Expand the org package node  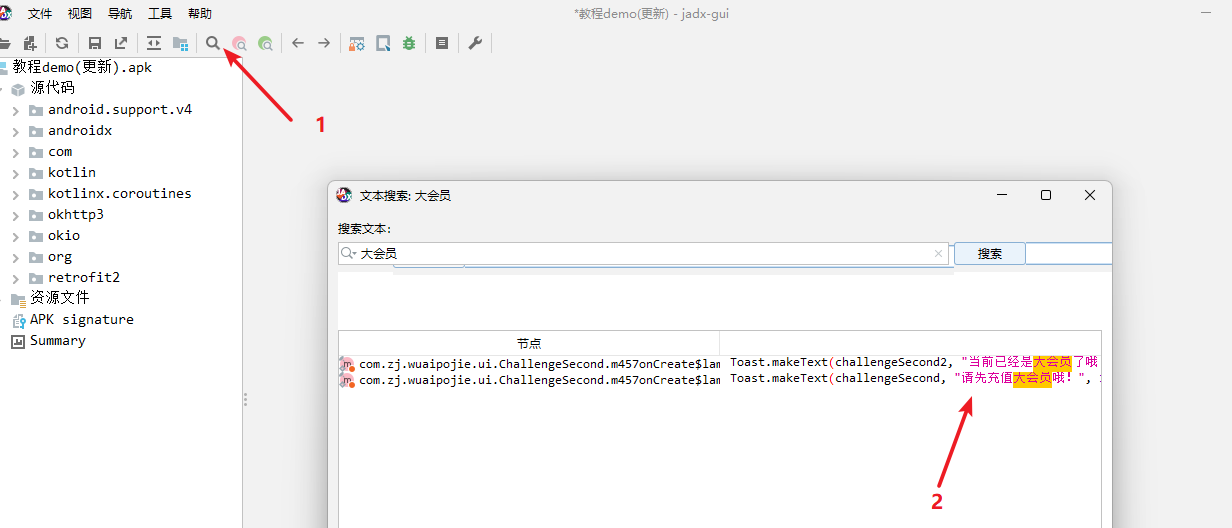point(15,257)
